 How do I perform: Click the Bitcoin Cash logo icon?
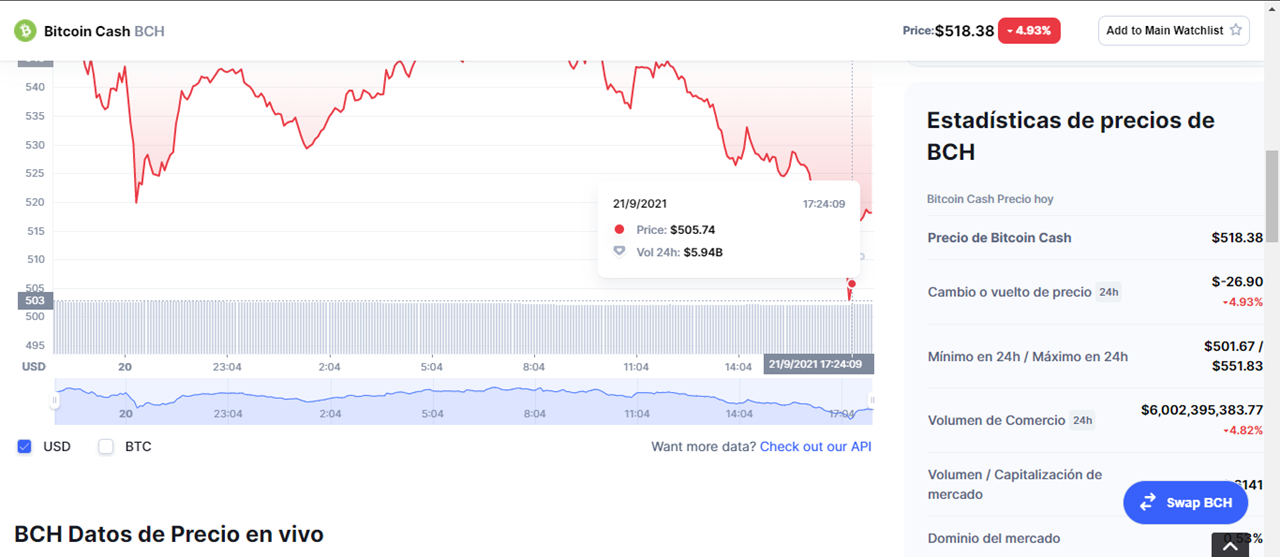click(x=25, y=31)
